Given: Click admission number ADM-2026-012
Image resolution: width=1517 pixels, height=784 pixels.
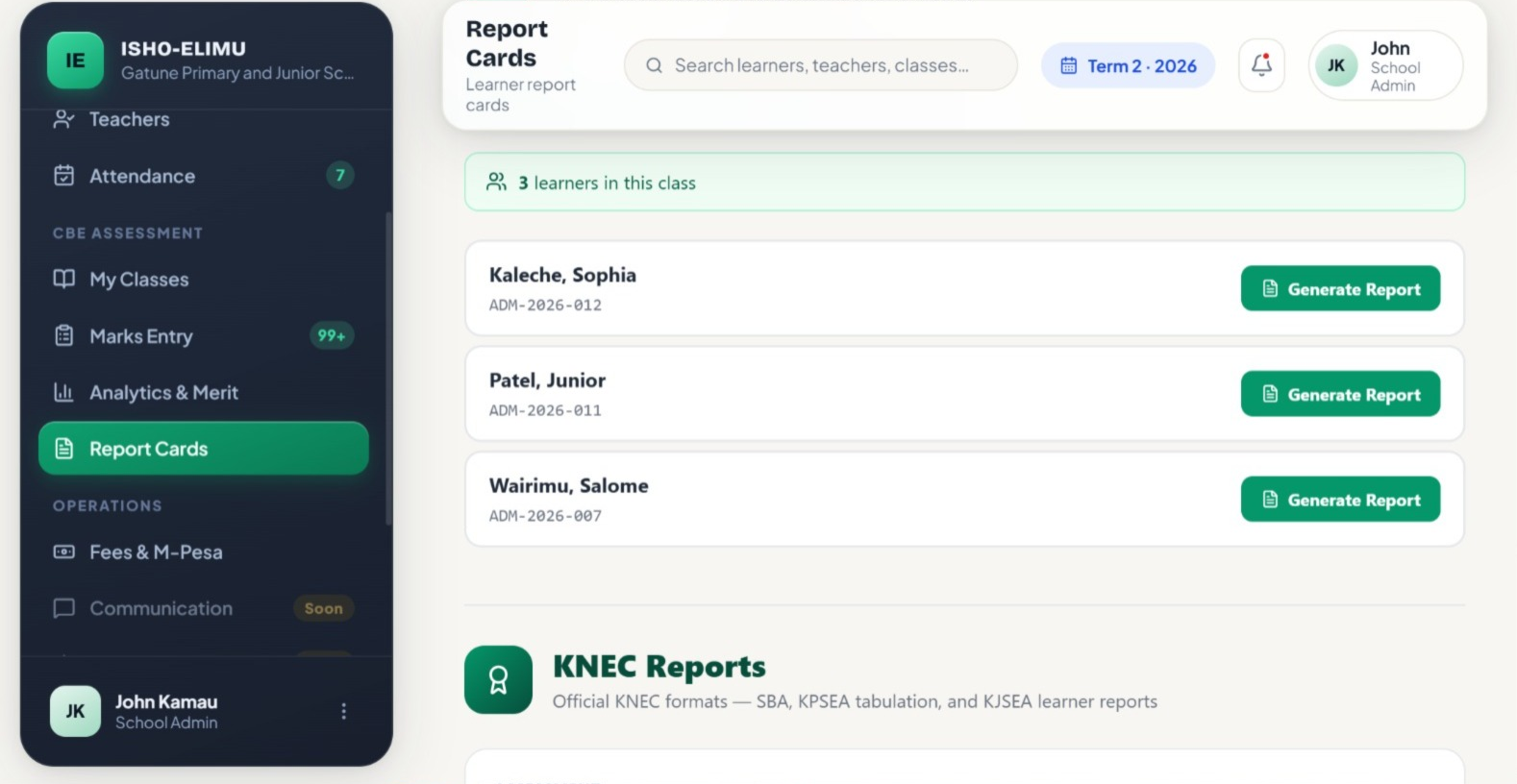Looking at the screenshot, I should point(545,305).
